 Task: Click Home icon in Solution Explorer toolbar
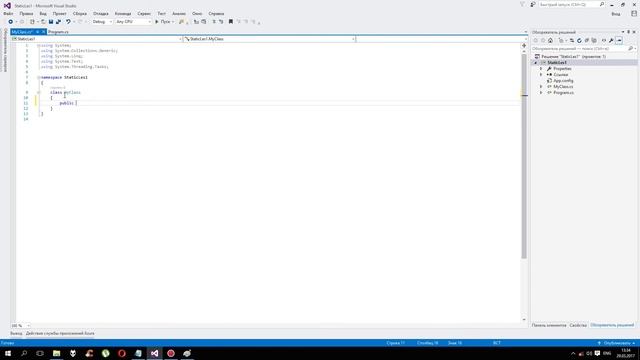tap(550, 40)
